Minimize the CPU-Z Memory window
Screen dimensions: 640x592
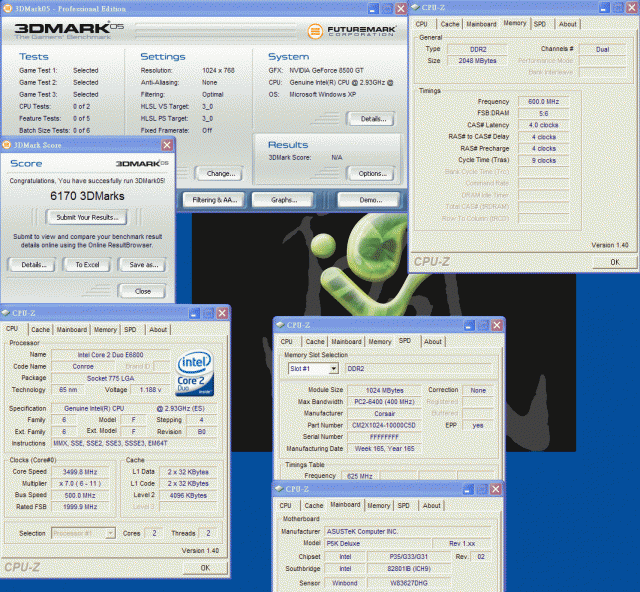coord(604,7)
